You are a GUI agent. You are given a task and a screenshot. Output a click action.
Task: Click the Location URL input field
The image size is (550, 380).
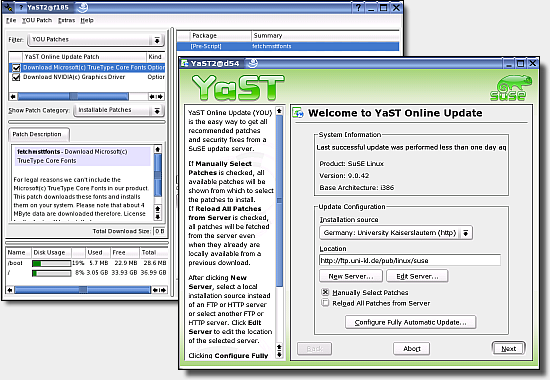pyautogui.click(x=410, y=260)
